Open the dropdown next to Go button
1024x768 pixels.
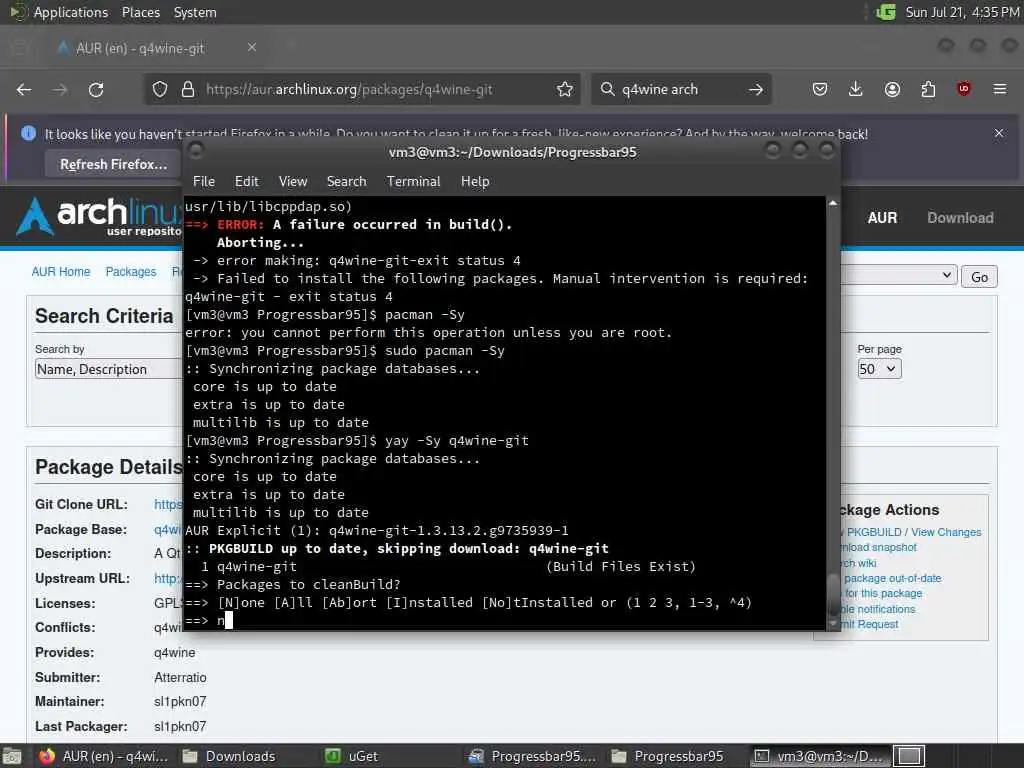pyautogui.click(x=899, y=276)
